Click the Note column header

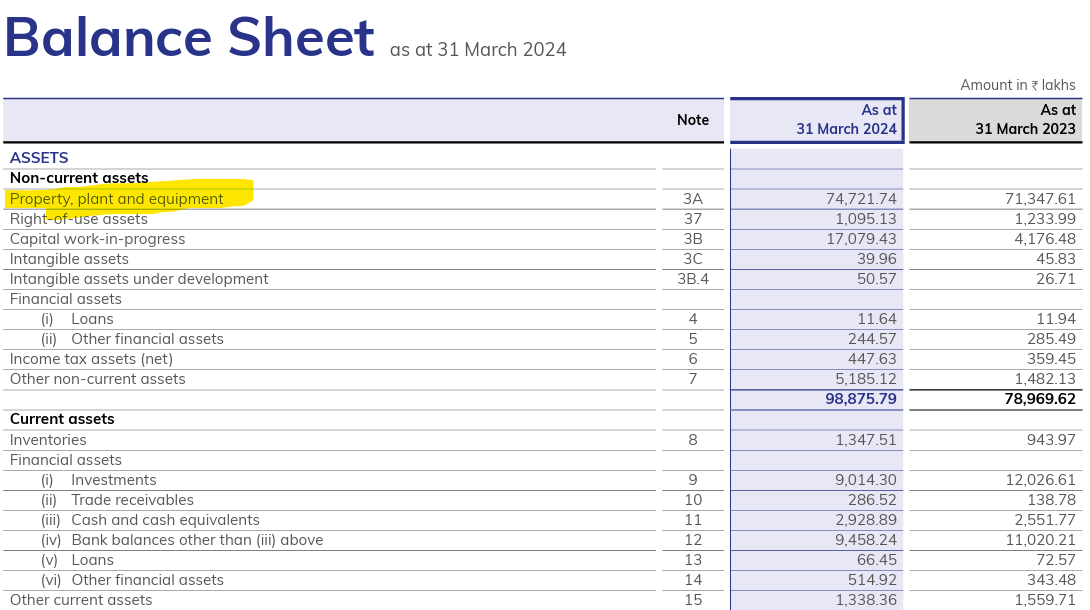pyautogui.click(x=692, y=120)
